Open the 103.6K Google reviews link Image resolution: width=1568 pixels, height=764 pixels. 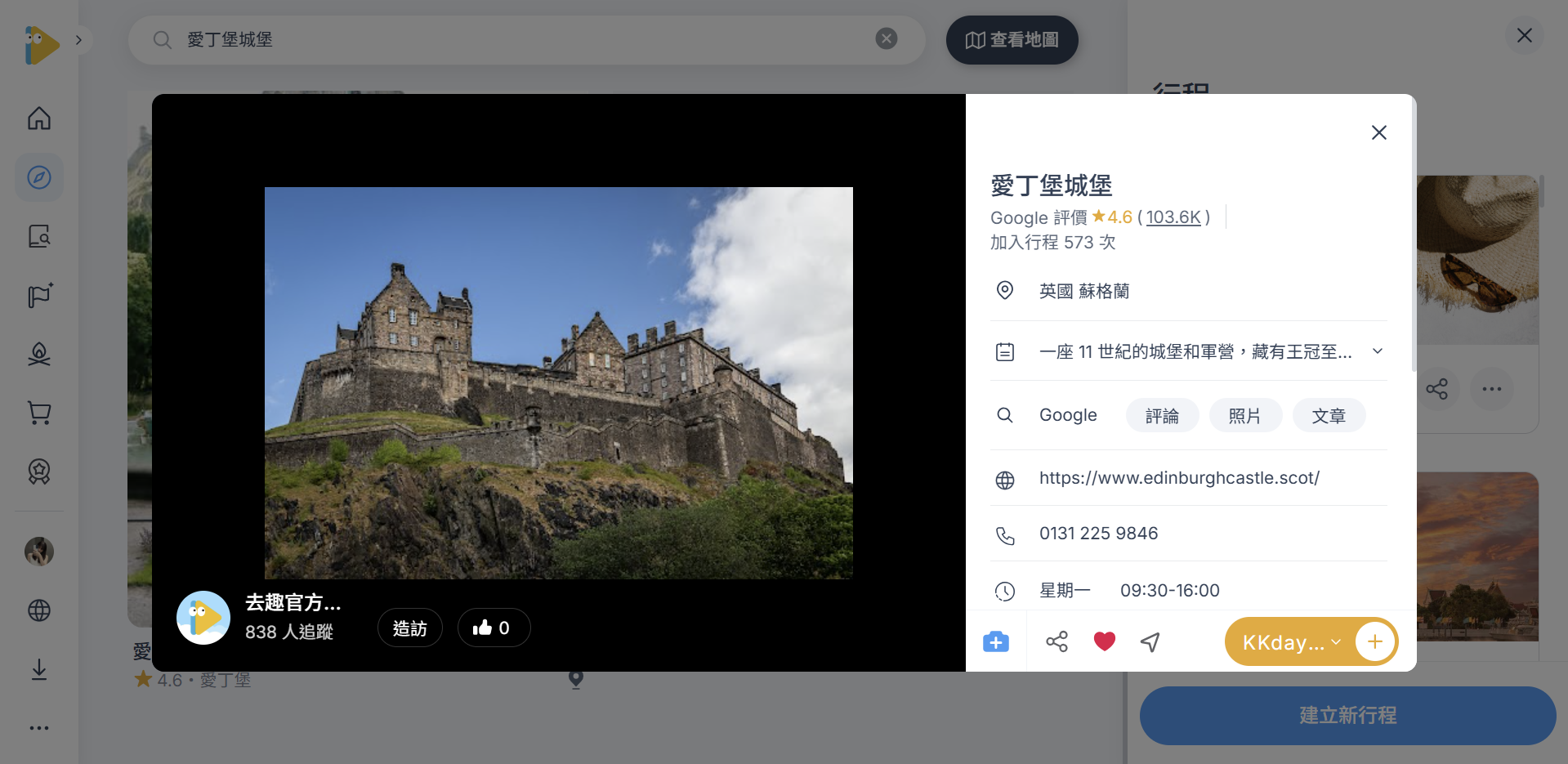pyautogui.click(x=1173, y=217)
